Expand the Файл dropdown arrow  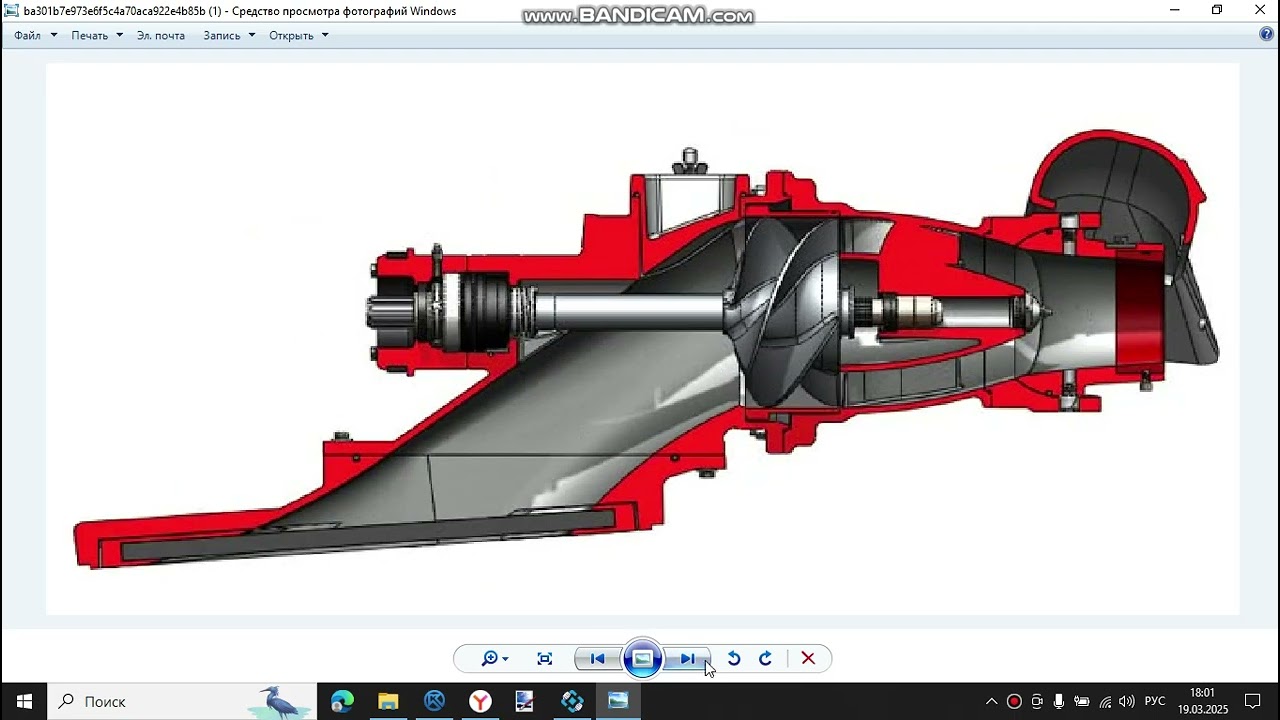[x=54, y=35]
